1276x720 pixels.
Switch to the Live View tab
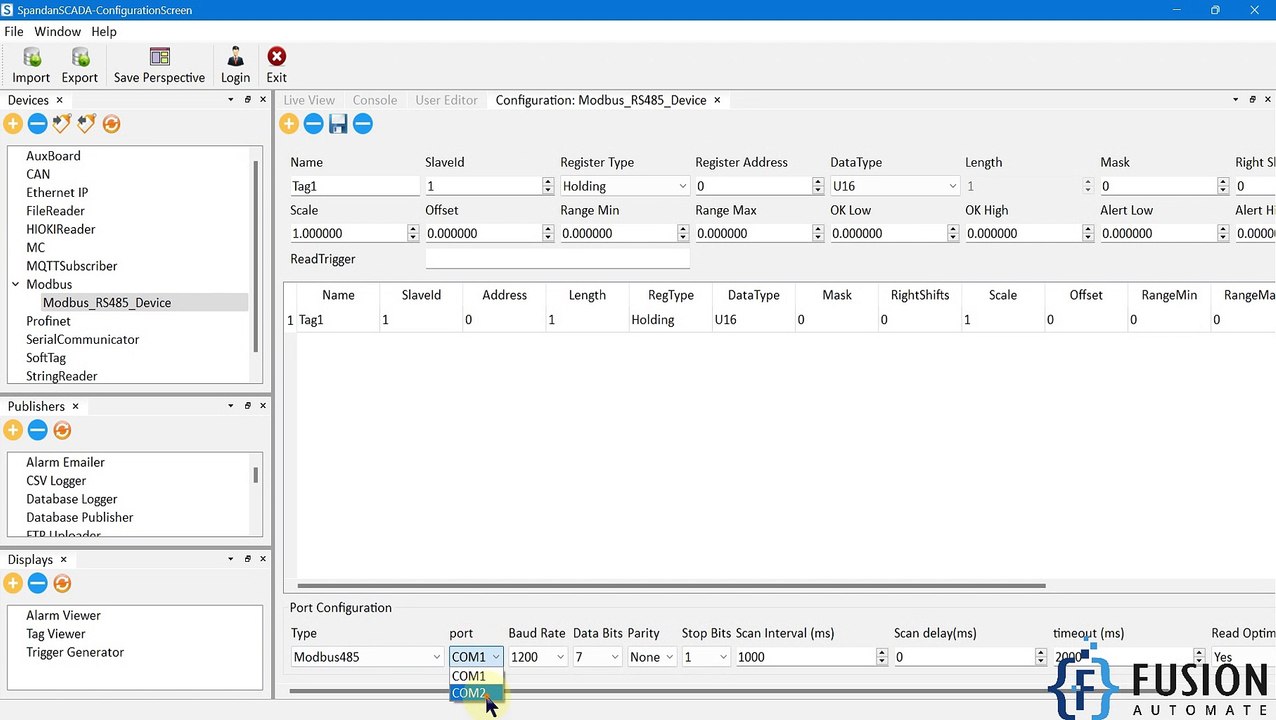tap(309, 100)
